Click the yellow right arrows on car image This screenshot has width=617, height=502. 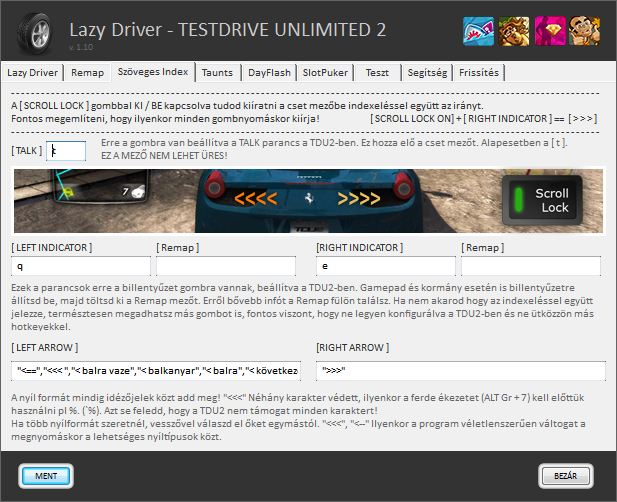tap(359, 198)
